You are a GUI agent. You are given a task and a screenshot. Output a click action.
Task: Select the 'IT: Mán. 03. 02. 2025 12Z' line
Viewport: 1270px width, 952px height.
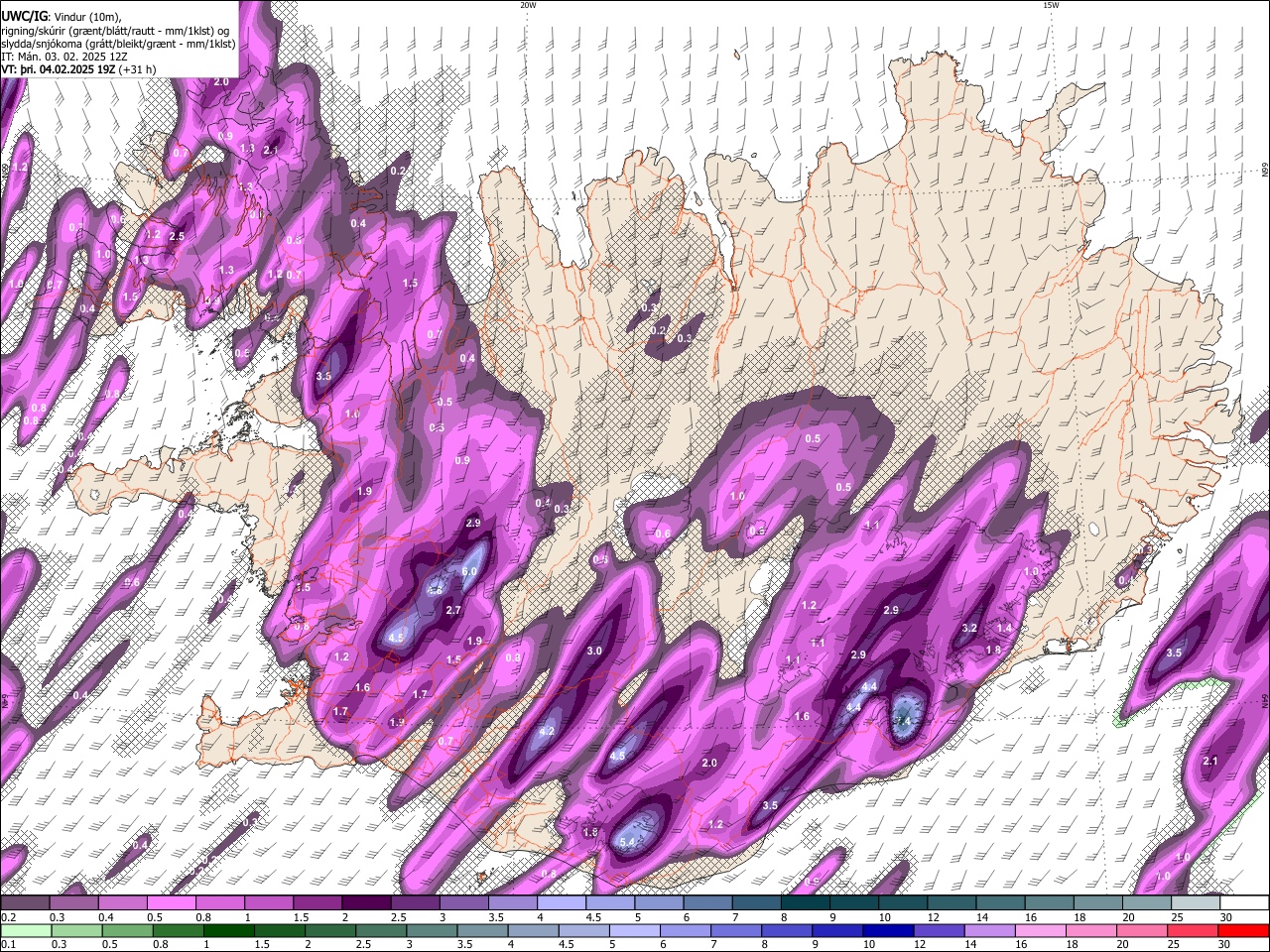[63, 57]
